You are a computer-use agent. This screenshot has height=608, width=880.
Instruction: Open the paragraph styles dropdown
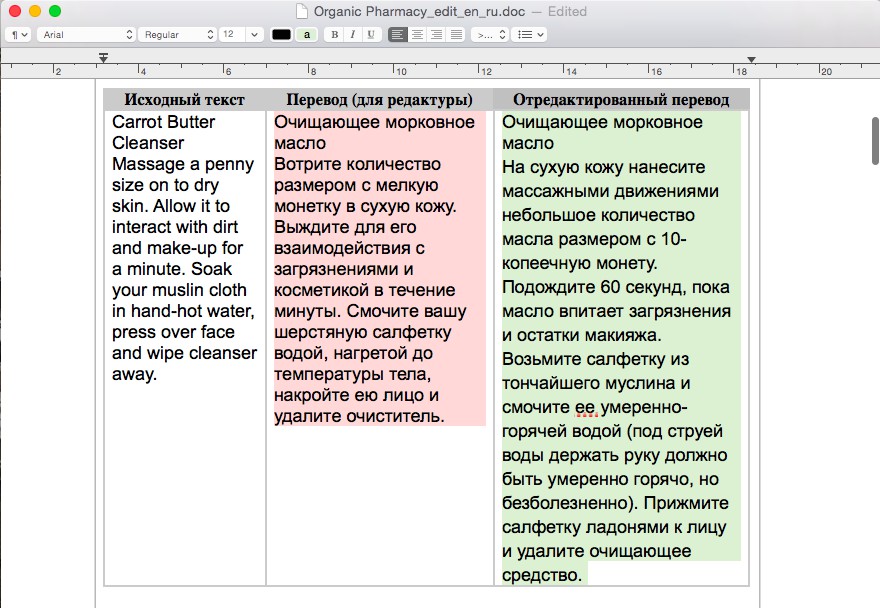pos(18,34)
